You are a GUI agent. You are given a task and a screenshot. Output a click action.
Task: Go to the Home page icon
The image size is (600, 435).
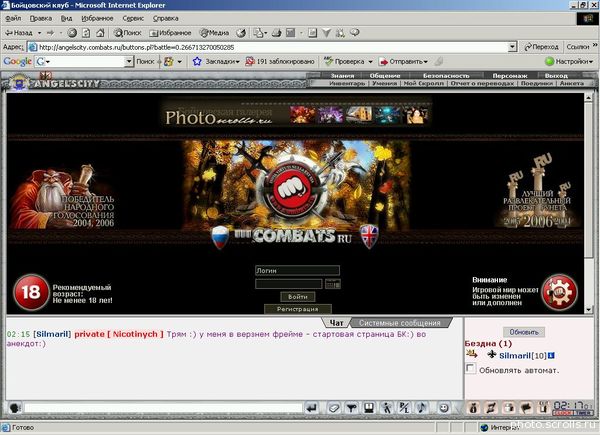[100, 33]
